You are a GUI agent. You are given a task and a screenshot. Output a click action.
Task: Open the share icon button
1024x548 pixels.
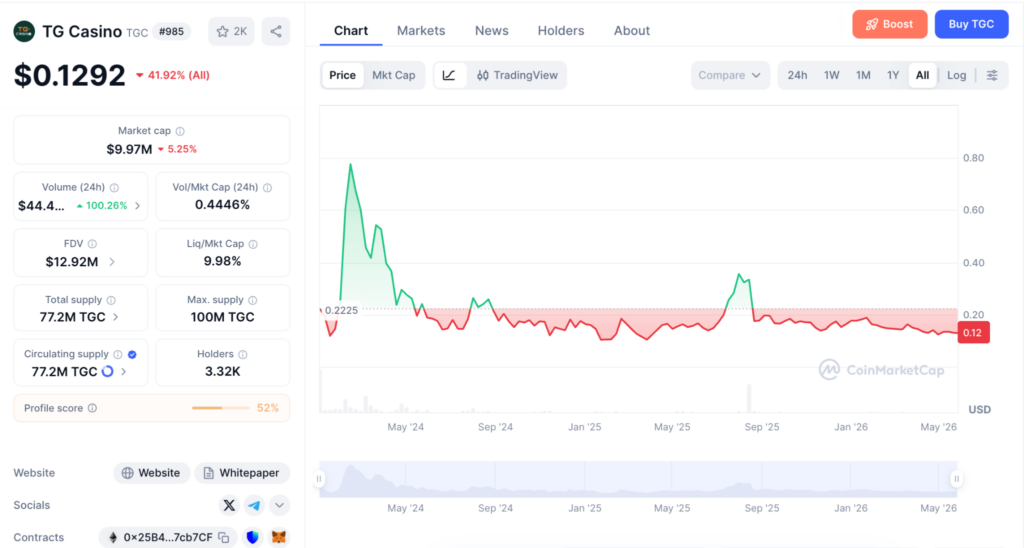coord(276,31)
